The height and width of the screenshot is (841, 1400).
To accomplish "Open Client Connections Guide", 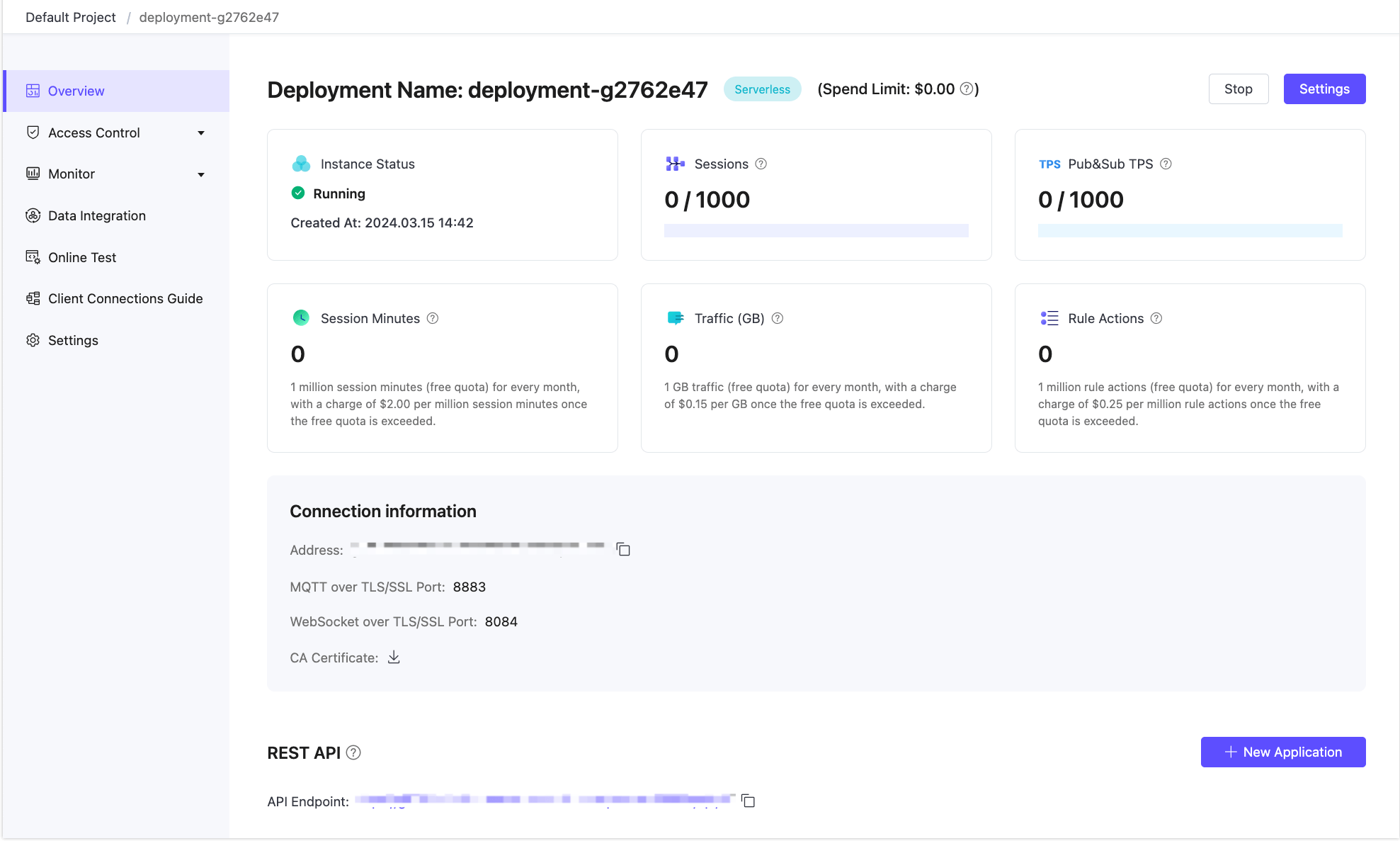I will click(116, 298).
